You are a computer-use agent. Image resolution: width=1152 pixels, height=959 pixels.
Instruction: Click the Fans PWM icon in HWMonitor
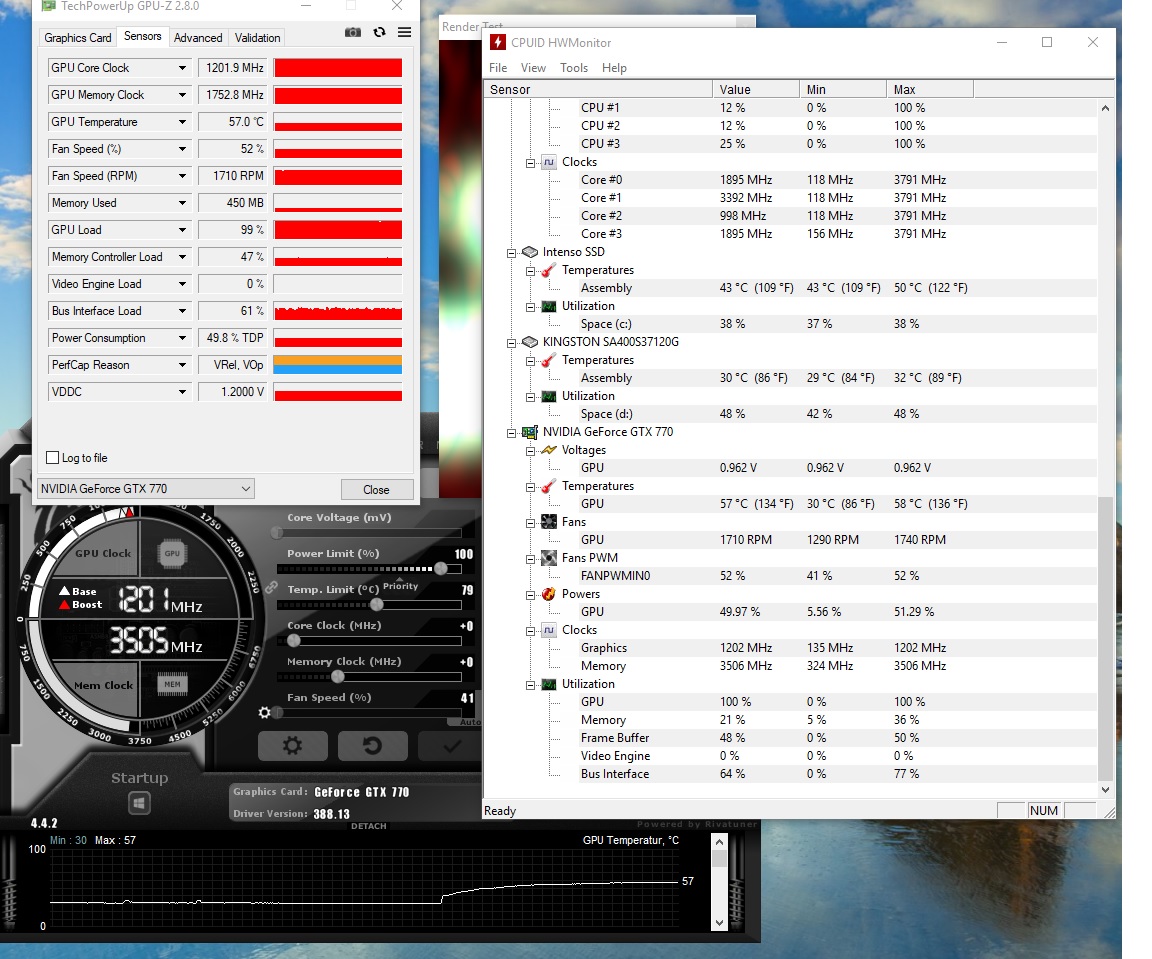(x=549, y=558)
